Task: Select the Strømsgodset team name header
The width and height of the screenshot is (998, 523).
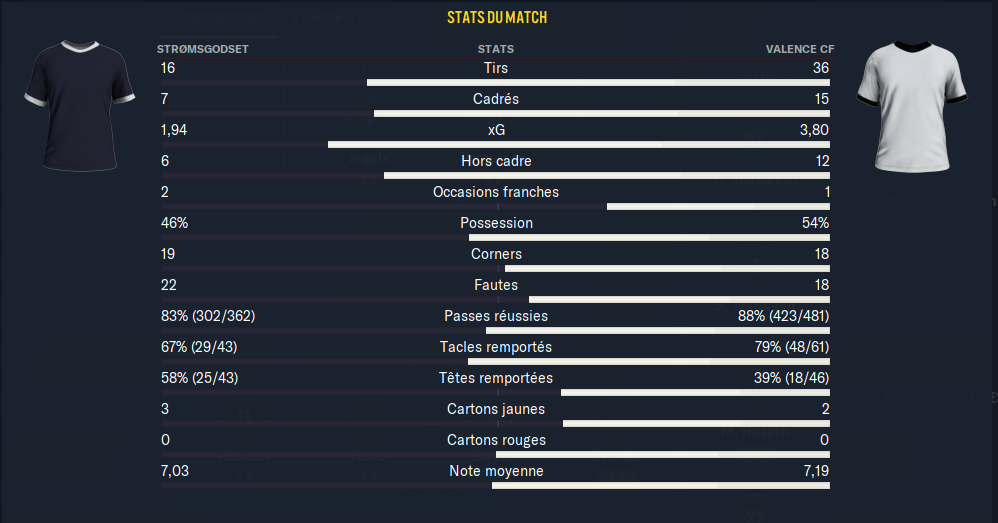Action: point(203,49)
